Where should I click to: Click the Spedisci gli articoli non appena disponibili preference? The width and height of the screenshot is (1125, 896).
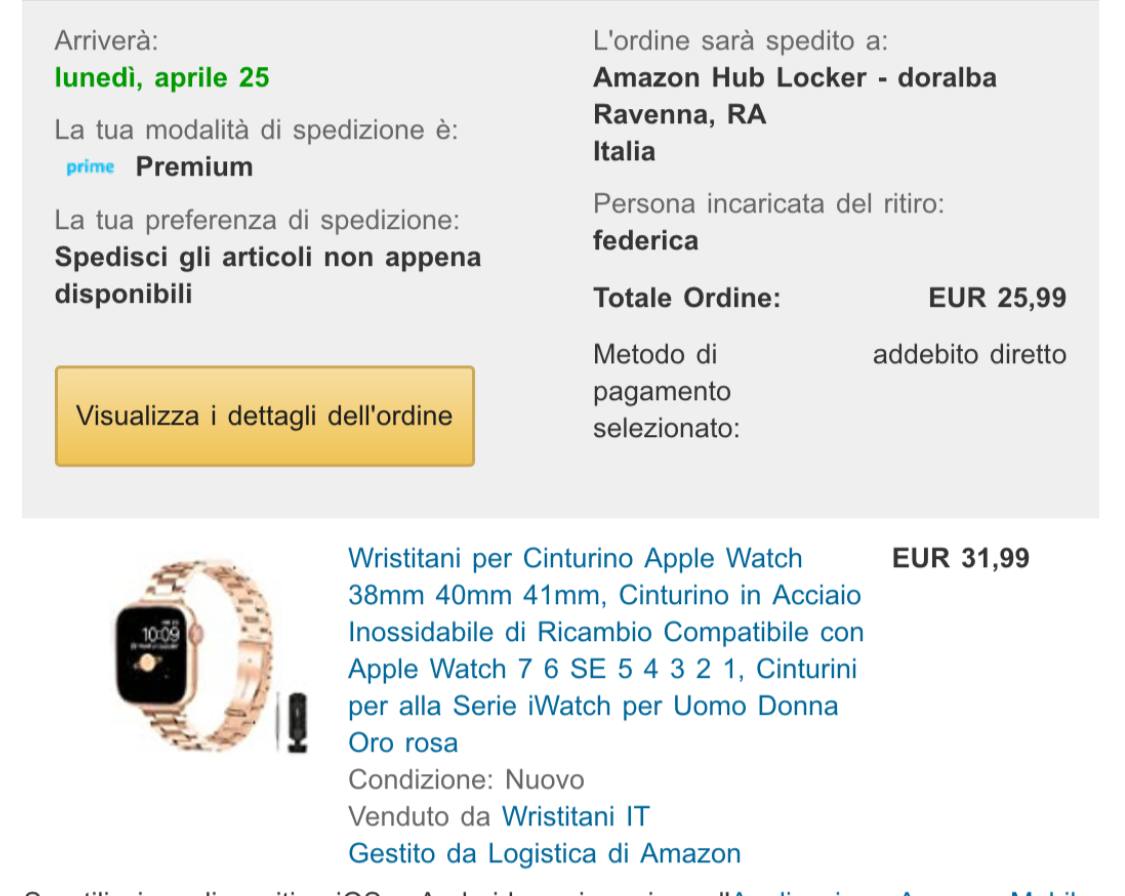click(268, 275)
